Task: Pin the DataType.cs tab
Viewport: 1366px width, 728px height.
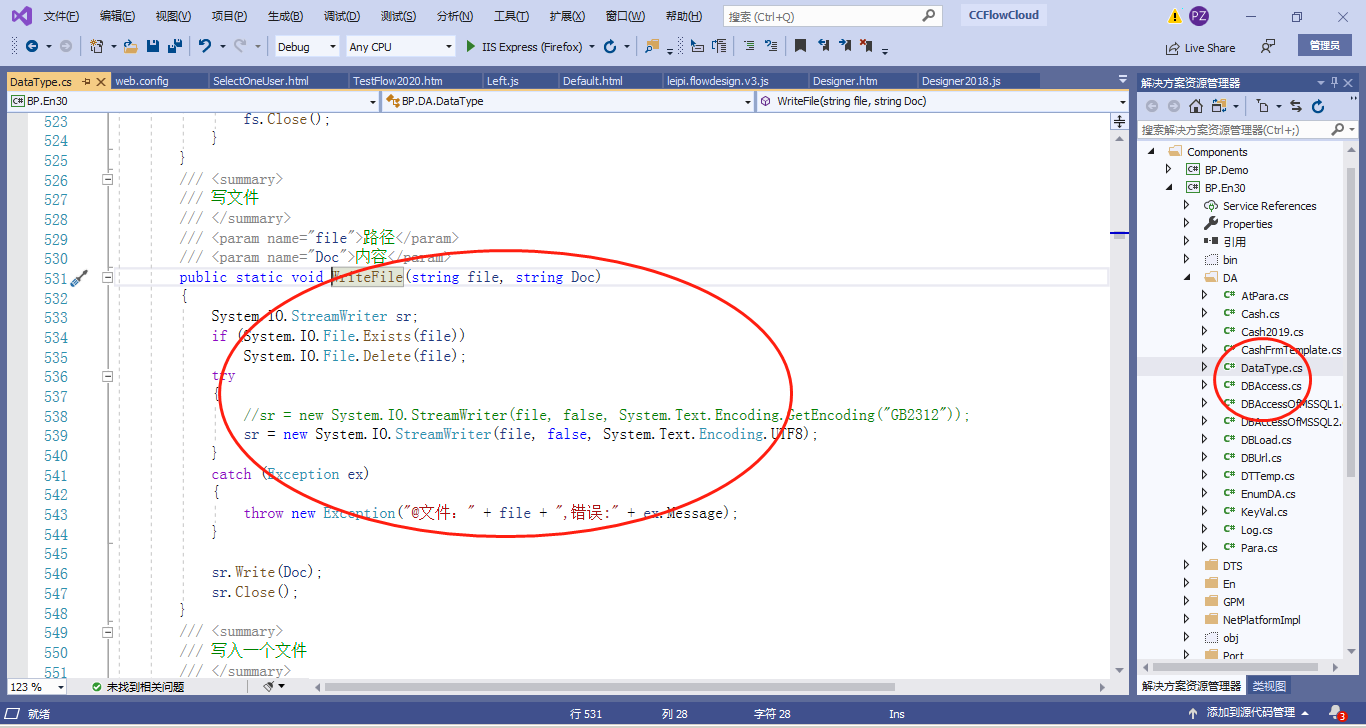Action: (86, 81)
